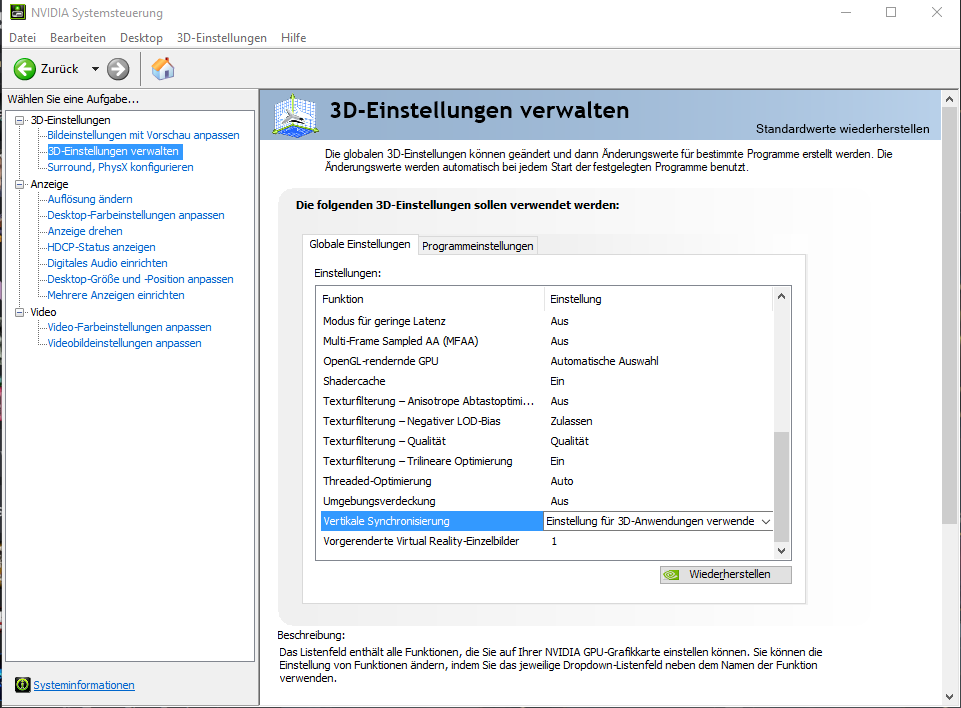The image size is (961, 708).
Task: Click the Automatische Auswahl value for OpenGL GPU
Action: (604, 361)
